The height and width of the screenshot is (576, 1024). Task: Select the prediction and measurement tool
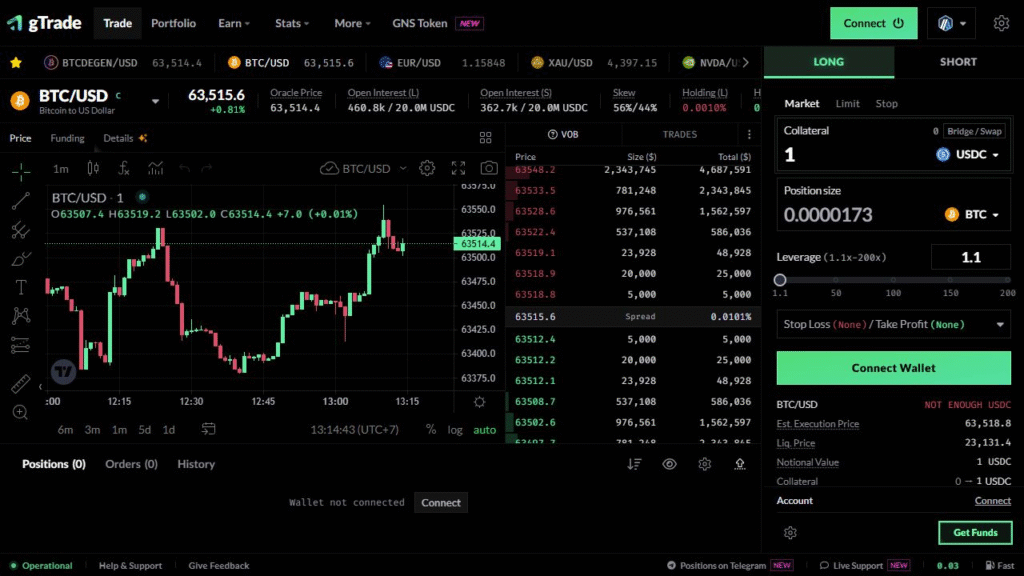click(x=20, y=345)
